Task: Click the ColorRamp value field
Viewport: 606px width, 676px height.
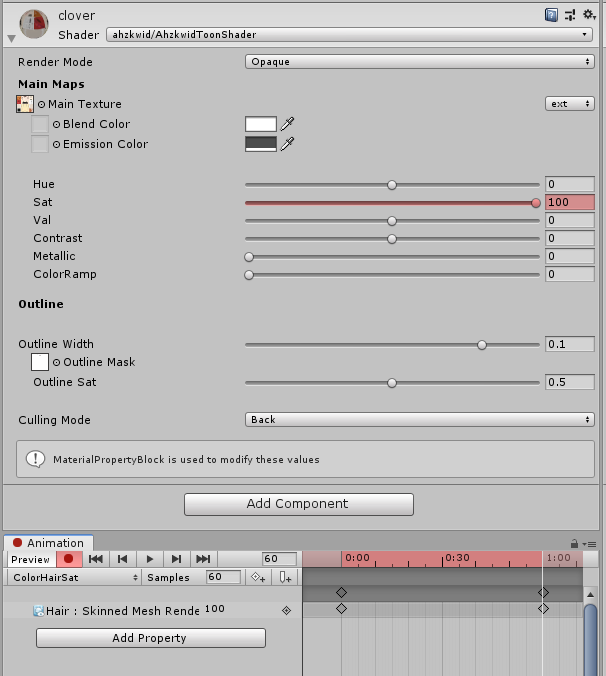Action: (x=570, y=274)
